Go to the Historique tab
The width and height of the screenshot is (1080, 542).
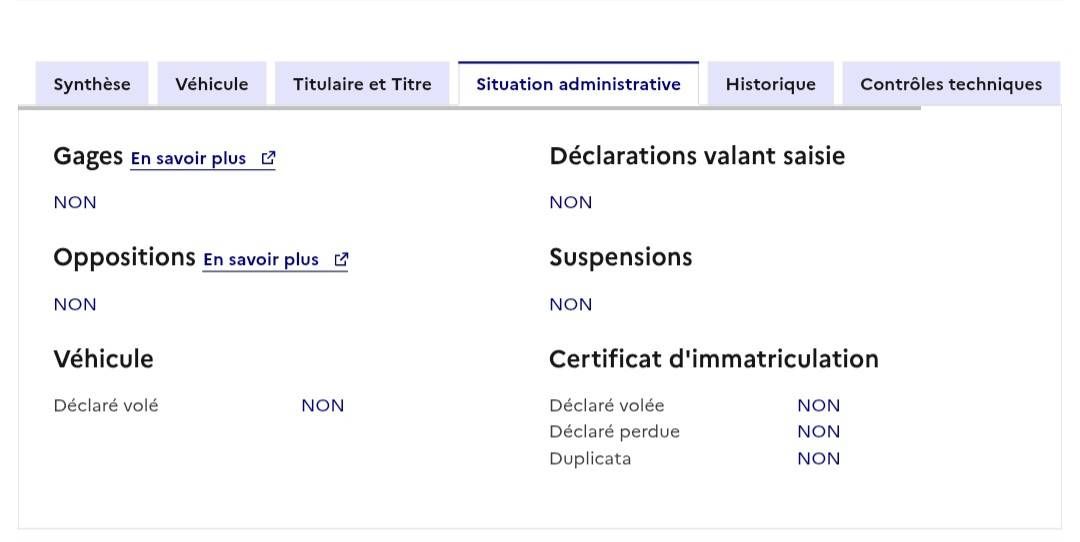click(x=771, y=84)
